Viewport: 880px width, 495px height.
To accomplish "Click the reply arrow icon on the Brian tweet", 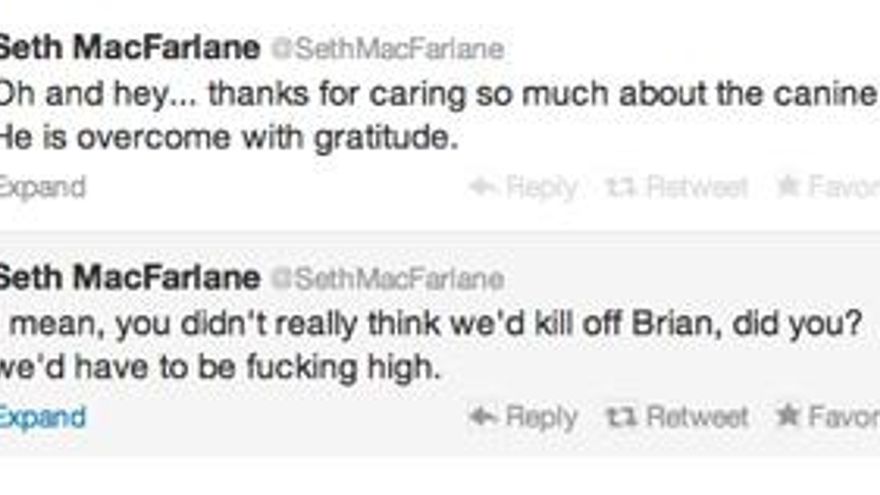I will (484, 416).
